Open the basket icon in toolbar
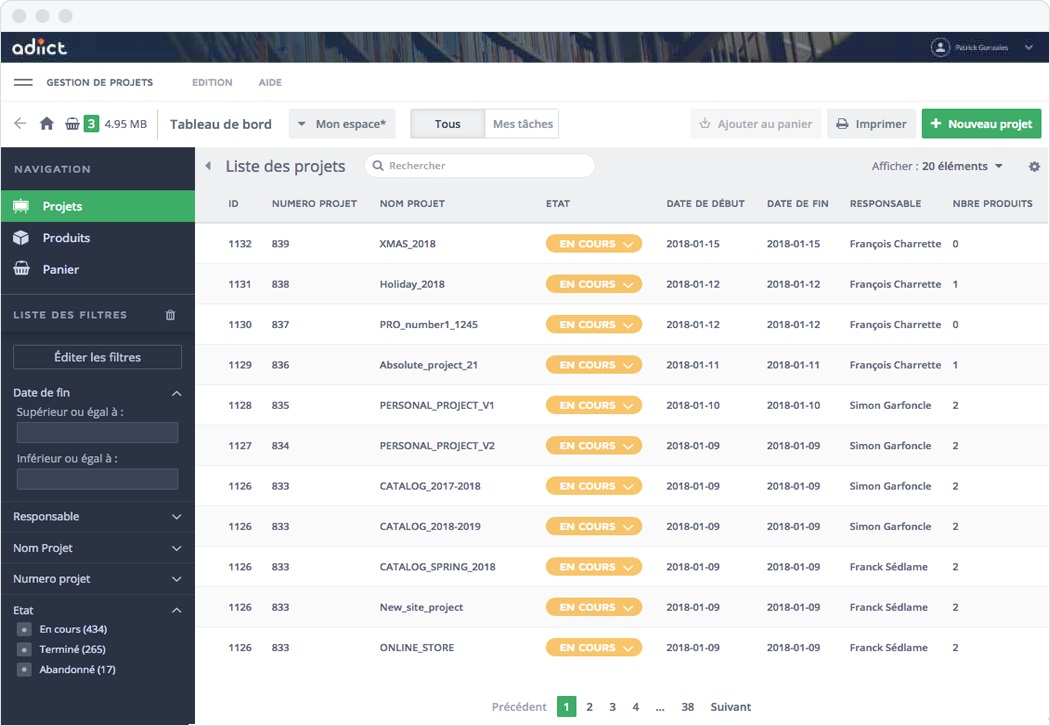The height and width of the screenshot is (726, 1050). coord(72,124)
